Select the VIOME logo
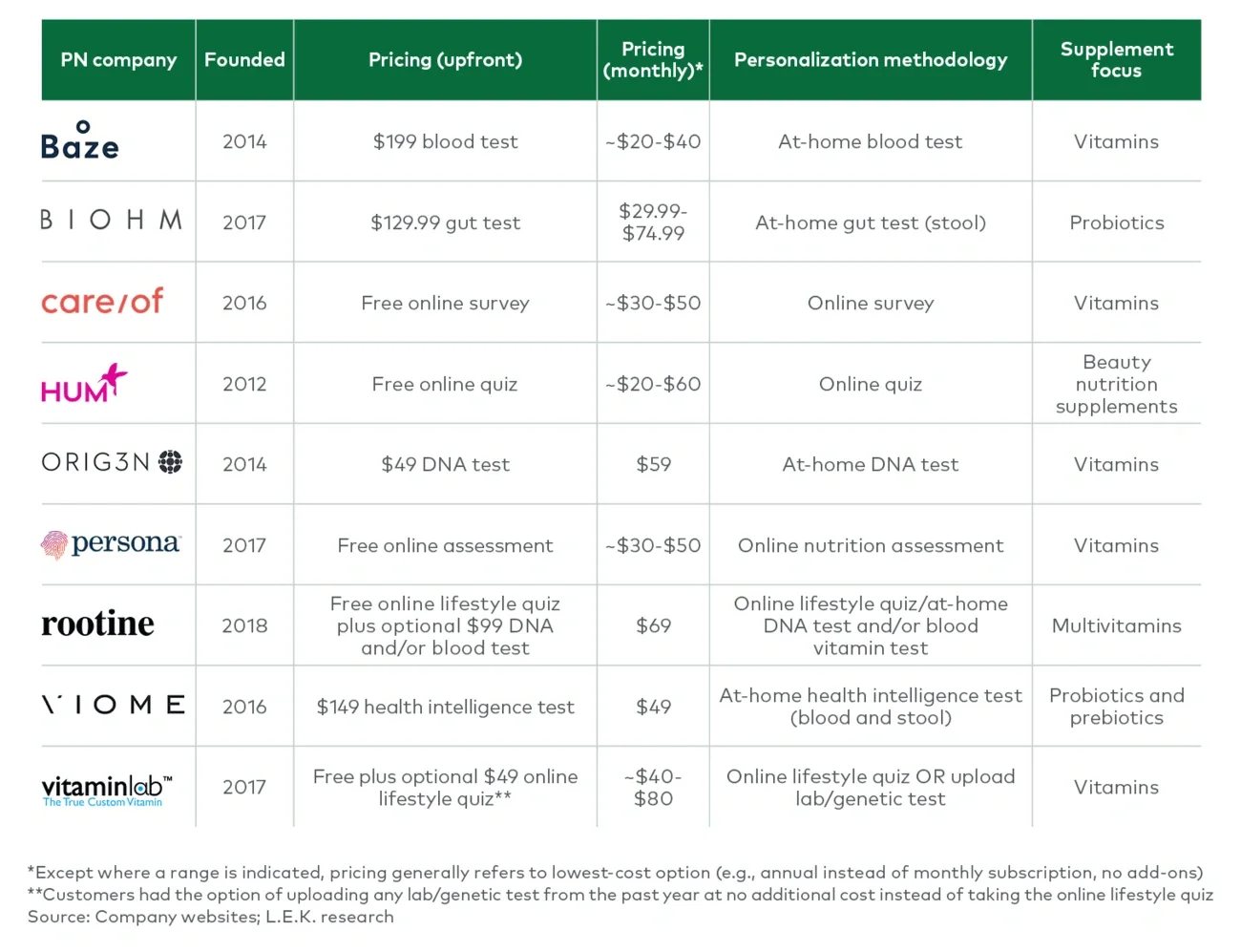This screenshot has width=1241, height=952. coord(114,706)
